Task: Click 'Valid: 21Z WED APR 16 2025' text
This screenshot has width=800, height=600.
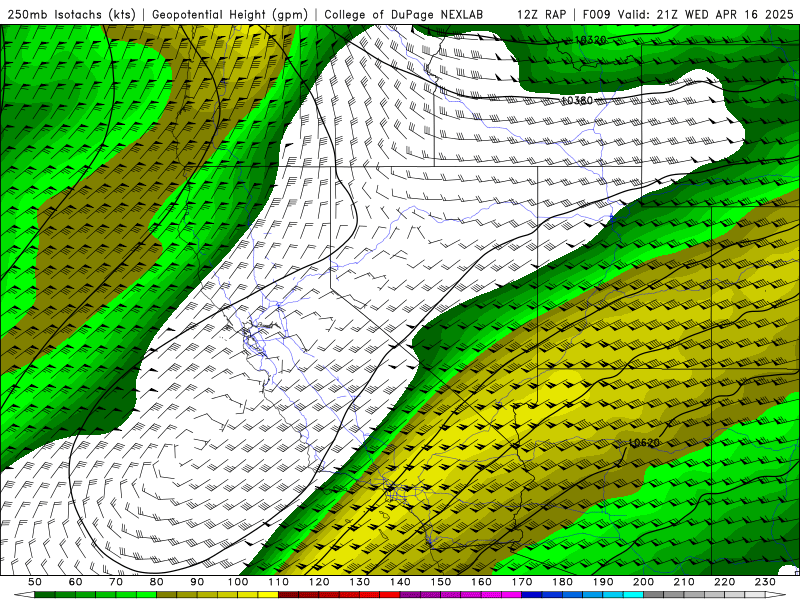Action: 706,14
